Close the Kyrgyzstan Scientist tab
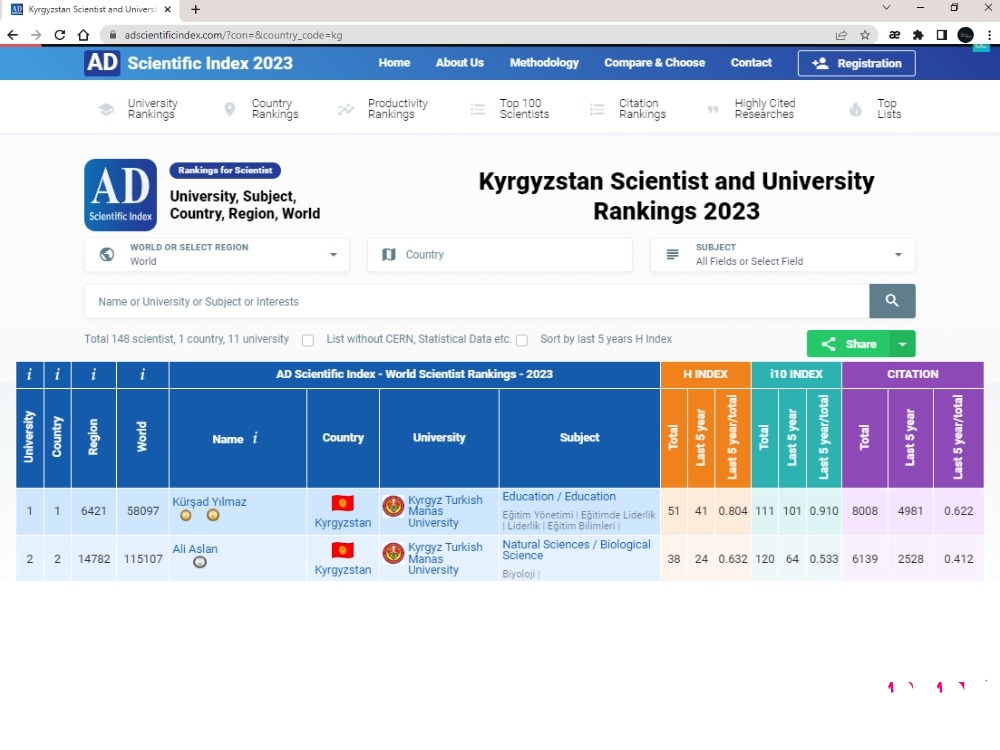Viewport: 1000px width, 750px height. pos(168,10)
